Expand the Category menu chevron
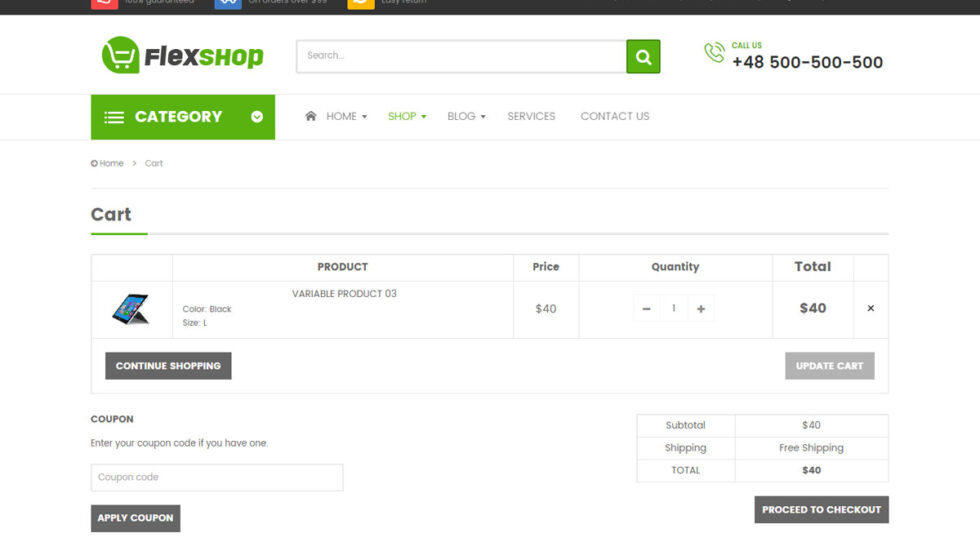This screenshot has height=551, width=980. click(x=257, y=117)
